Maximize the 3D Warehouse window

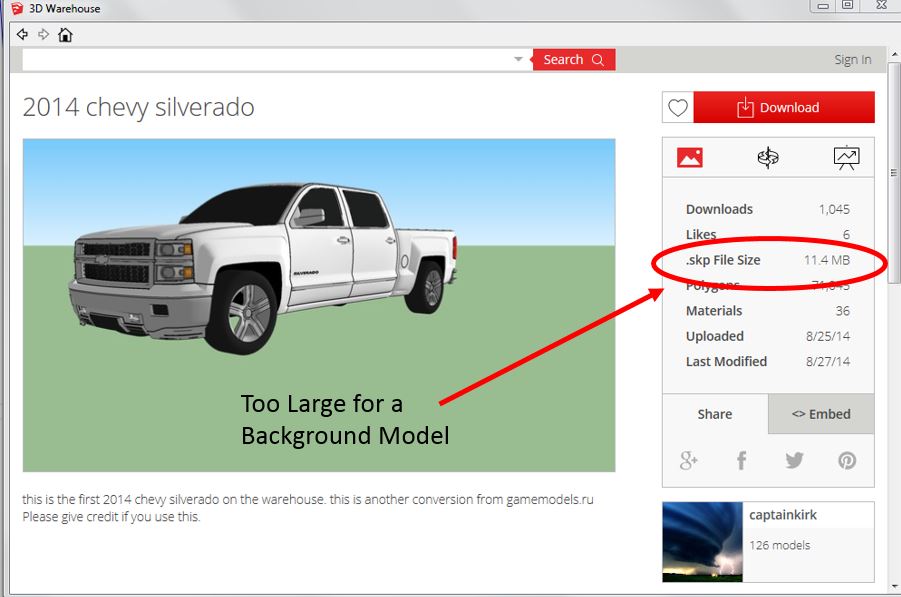(848, 5)
